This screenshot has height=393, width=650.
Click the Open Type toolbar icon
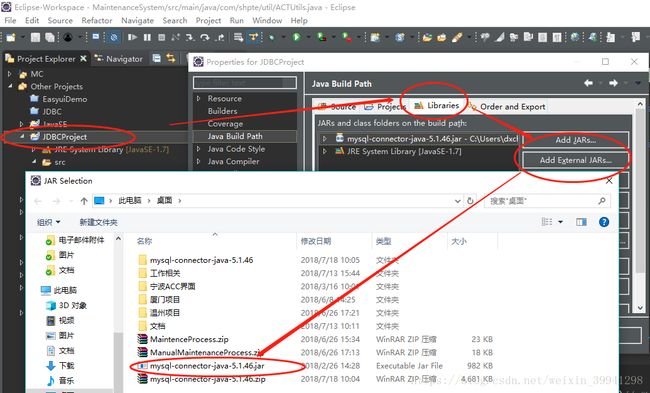click(x=427, y=38)
